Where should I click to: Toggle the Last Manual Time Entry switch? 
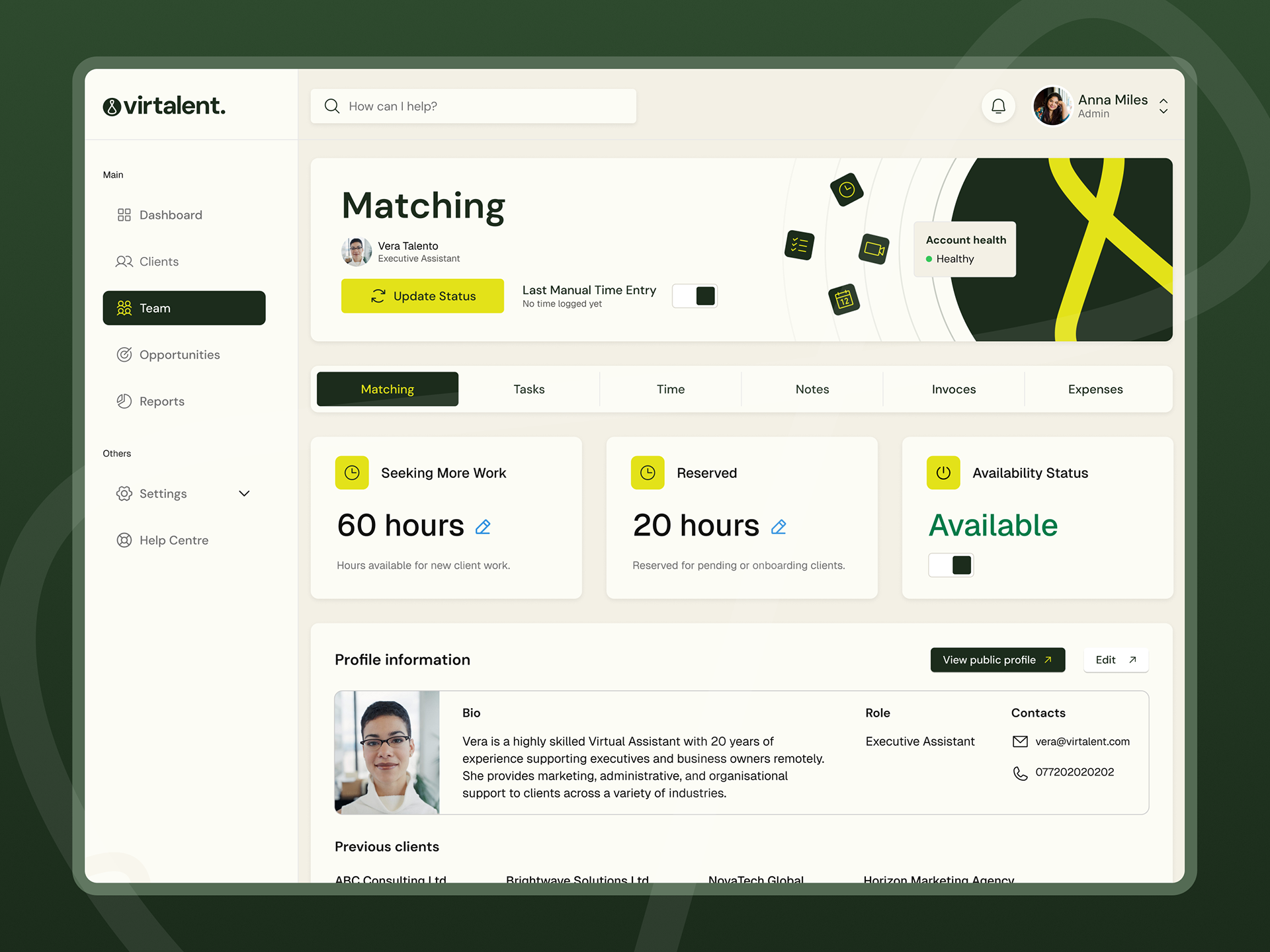point(695,296)
